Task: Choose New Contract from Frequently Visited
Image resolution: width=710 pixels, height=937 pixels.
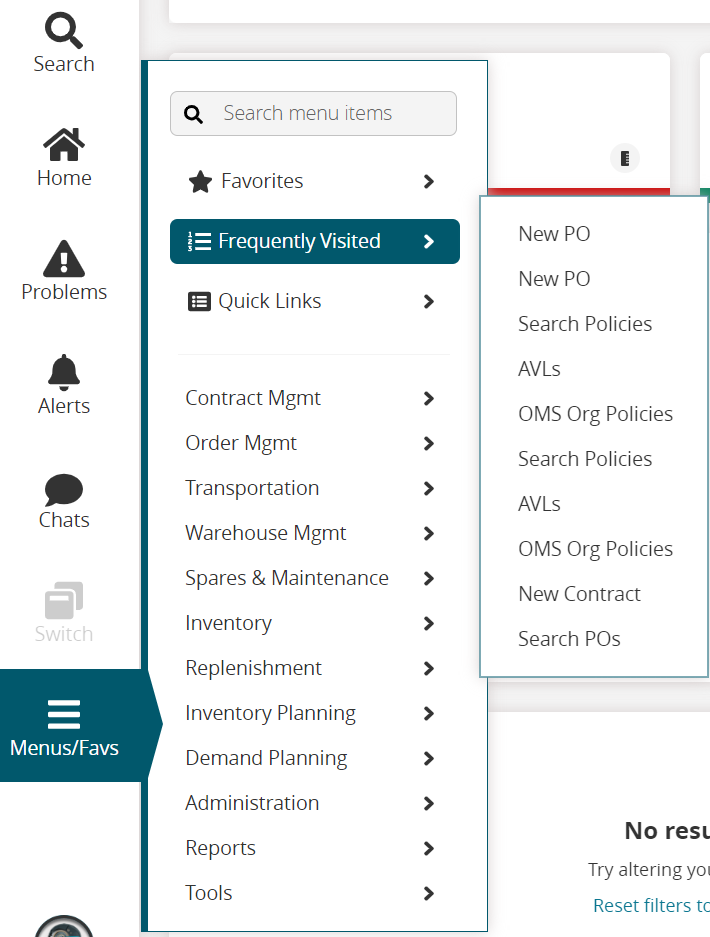Action: point(579,594)
